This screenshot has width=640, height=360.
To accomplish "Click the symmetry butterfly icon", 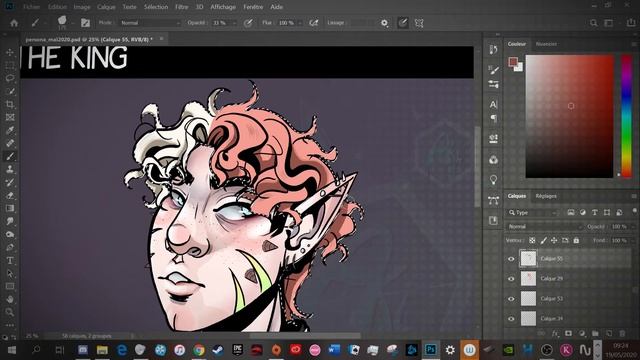I will 419,23.
